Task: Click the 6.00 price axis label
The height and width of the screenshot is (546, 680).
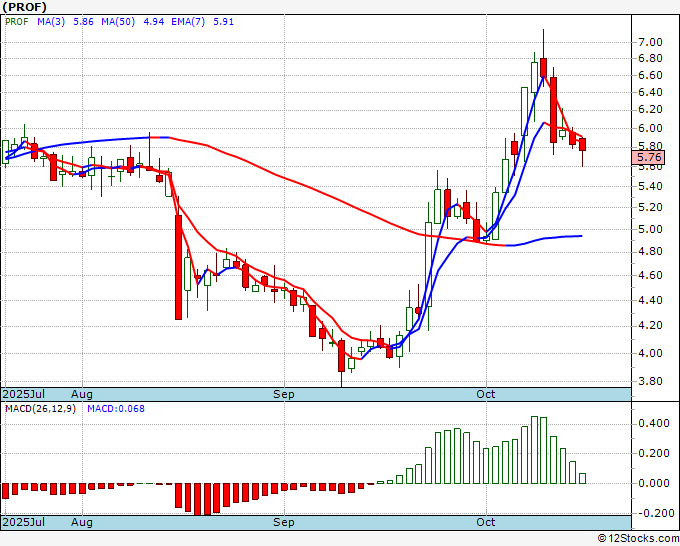Action: click(x=650, y=128)
